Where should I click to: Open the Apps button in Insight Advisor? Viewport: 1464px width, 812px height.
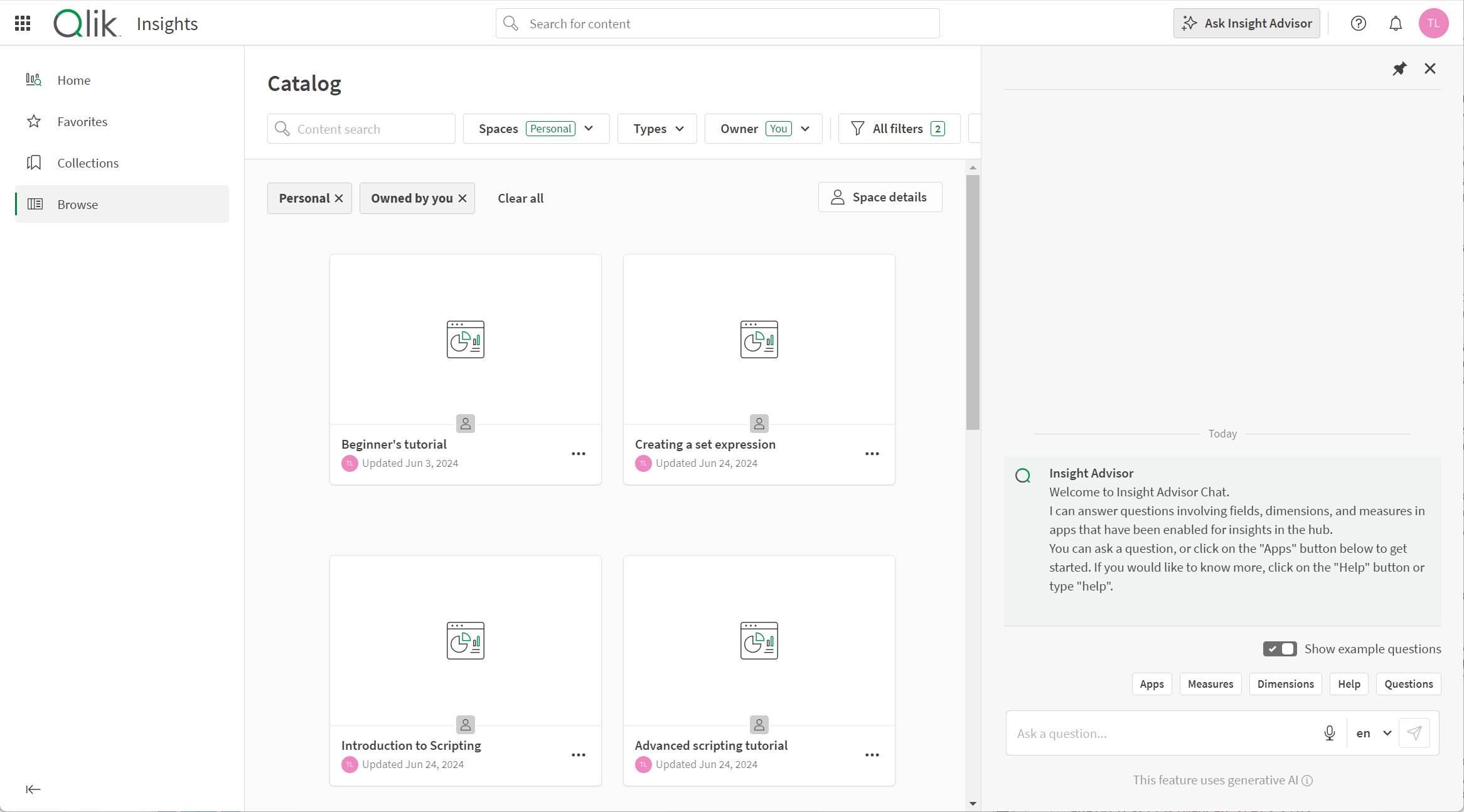pos(1152,683)
